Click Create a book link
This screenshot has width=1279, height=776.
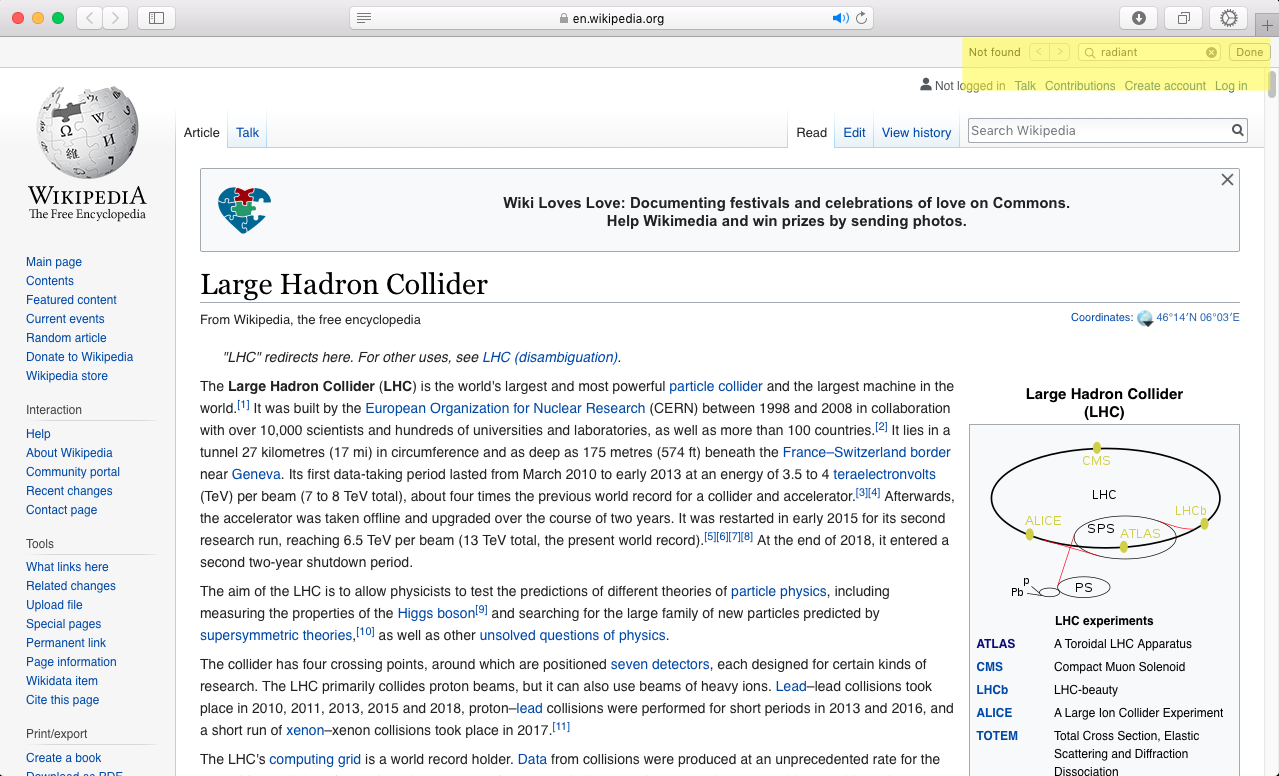(x=64, y=758)
